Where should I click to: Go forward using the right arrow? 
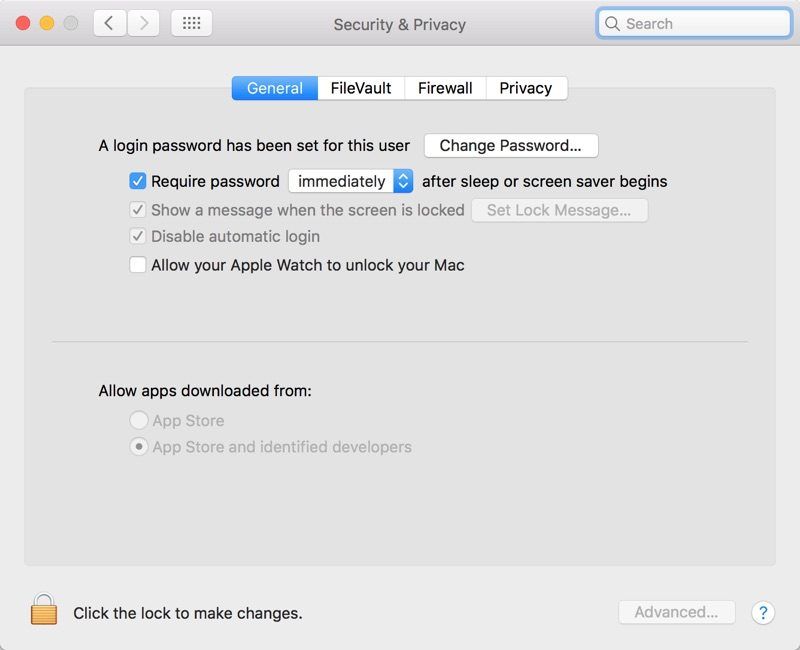click(x=144, y=23)
